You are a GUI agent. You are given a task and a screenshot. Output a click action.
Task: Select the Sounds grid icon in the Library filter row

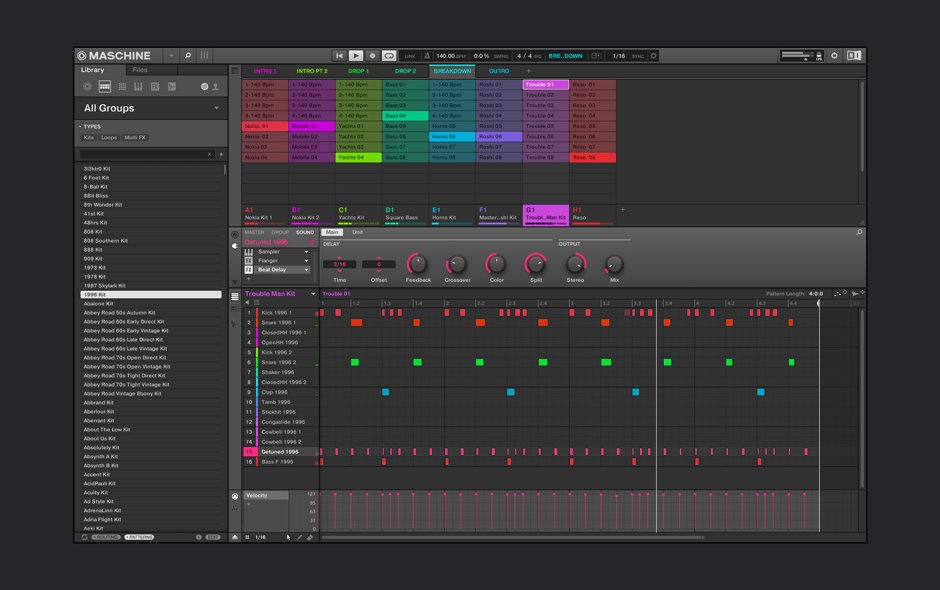(122, 87)
